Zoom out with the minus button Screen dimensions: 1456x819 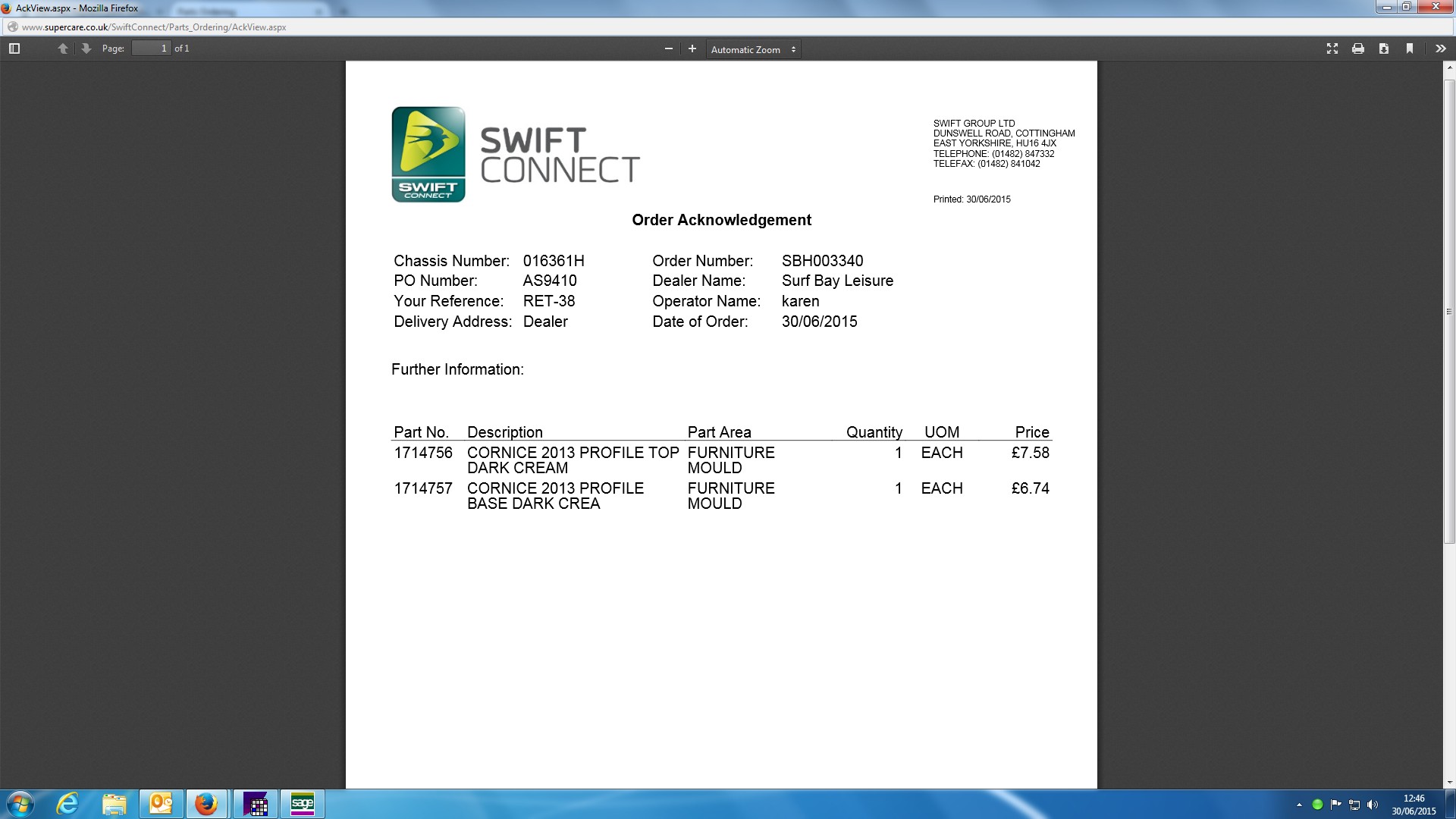coord(668,49)
